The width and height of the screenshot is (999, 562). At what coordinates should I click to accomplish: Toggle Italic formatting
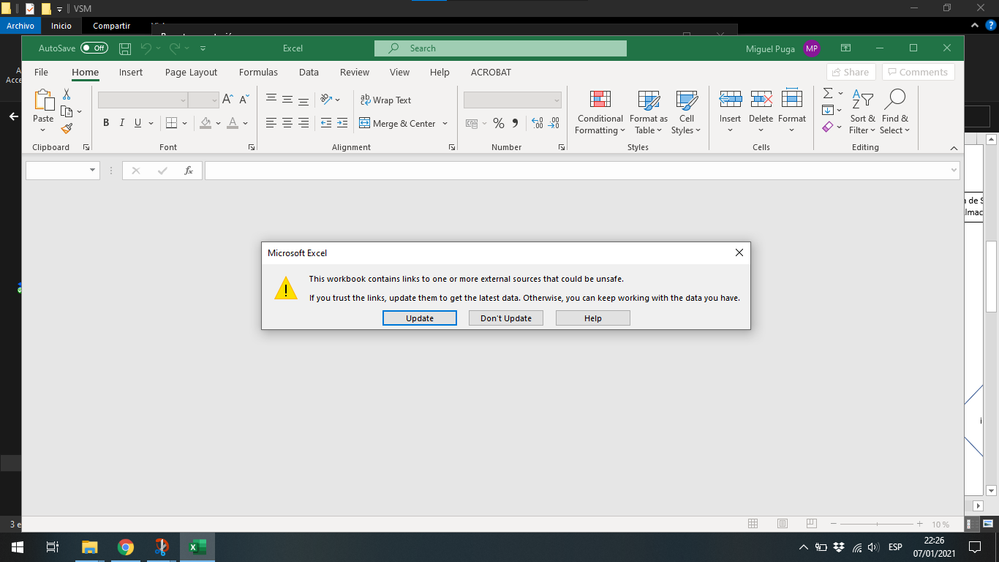(122, 123)
